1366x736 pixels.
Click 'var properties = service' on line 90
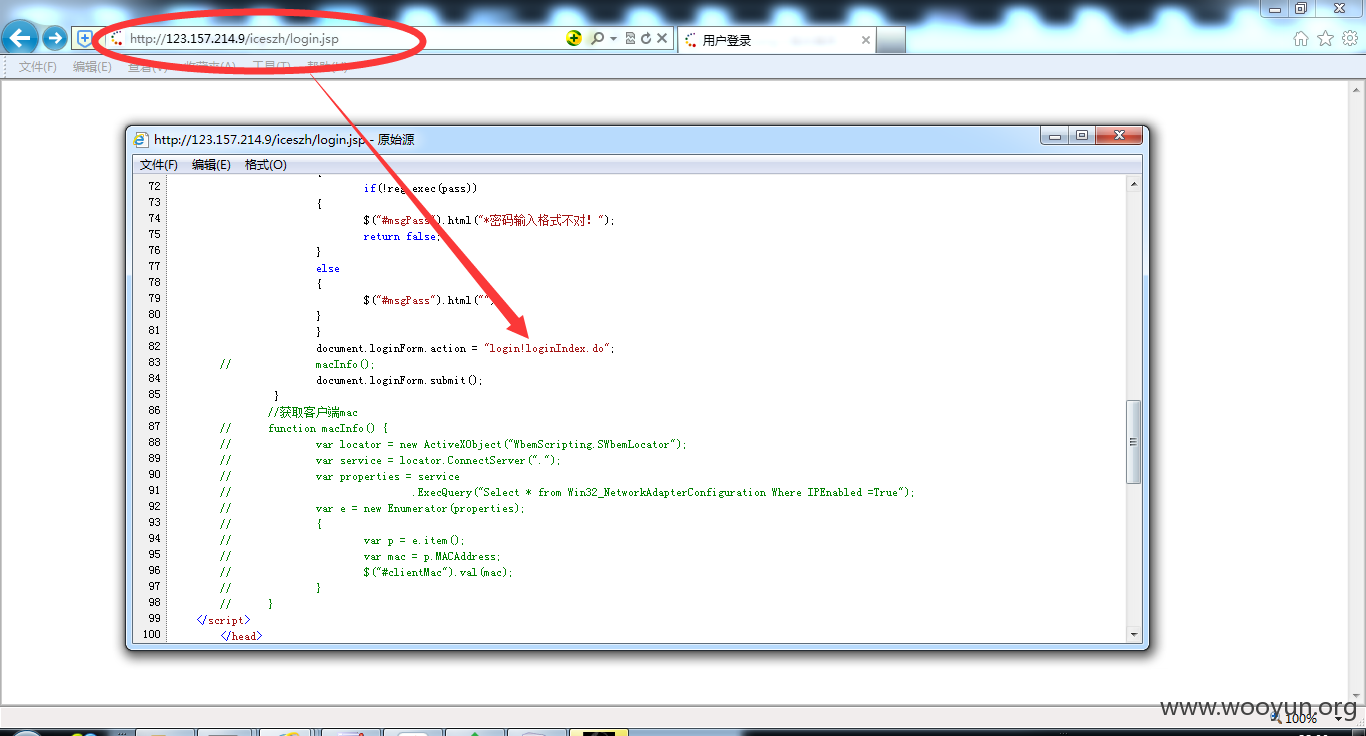[388, 476]
